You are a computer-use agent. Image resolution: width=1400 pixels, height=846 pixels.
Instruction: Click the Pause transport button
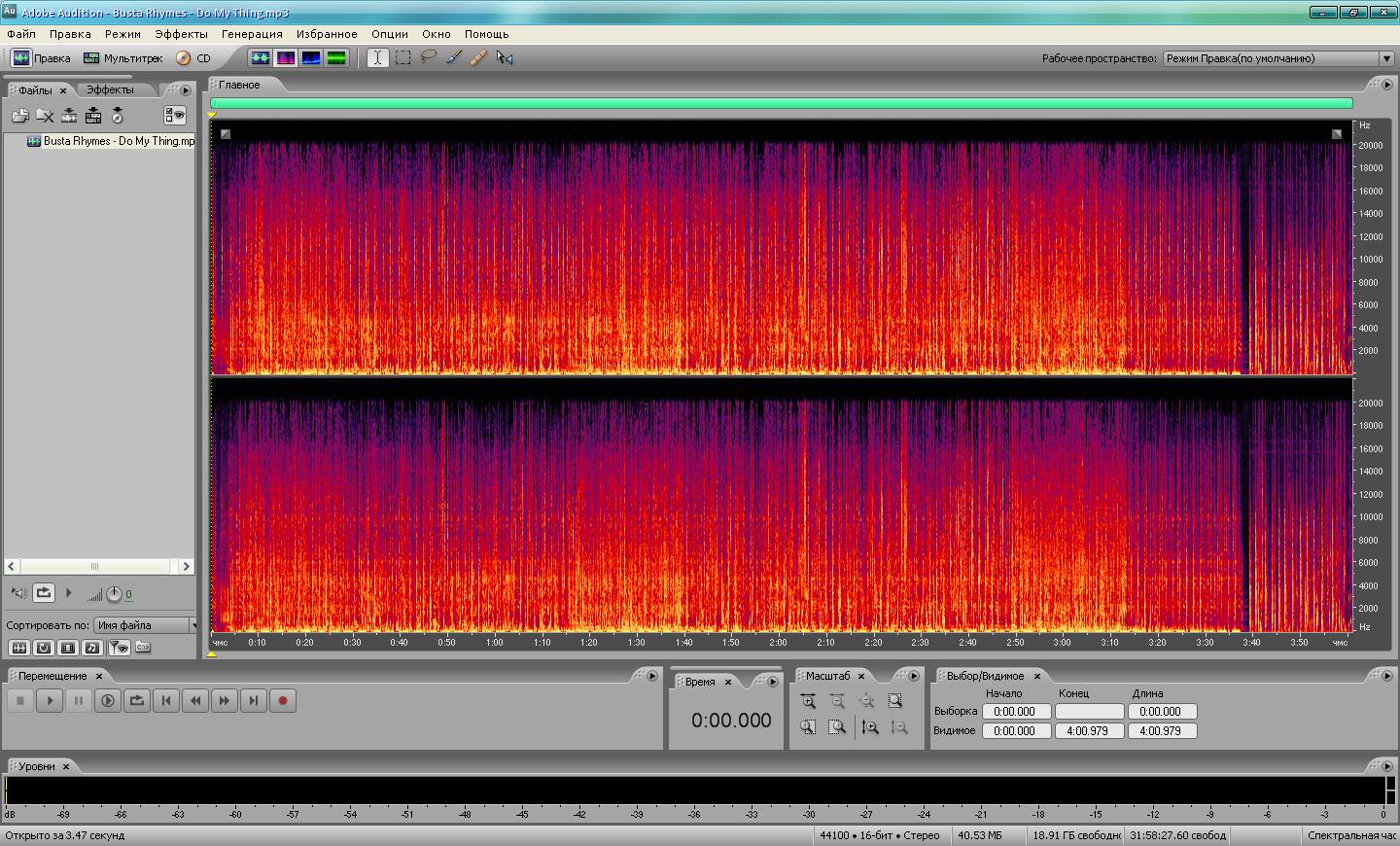tap(79, 700)
